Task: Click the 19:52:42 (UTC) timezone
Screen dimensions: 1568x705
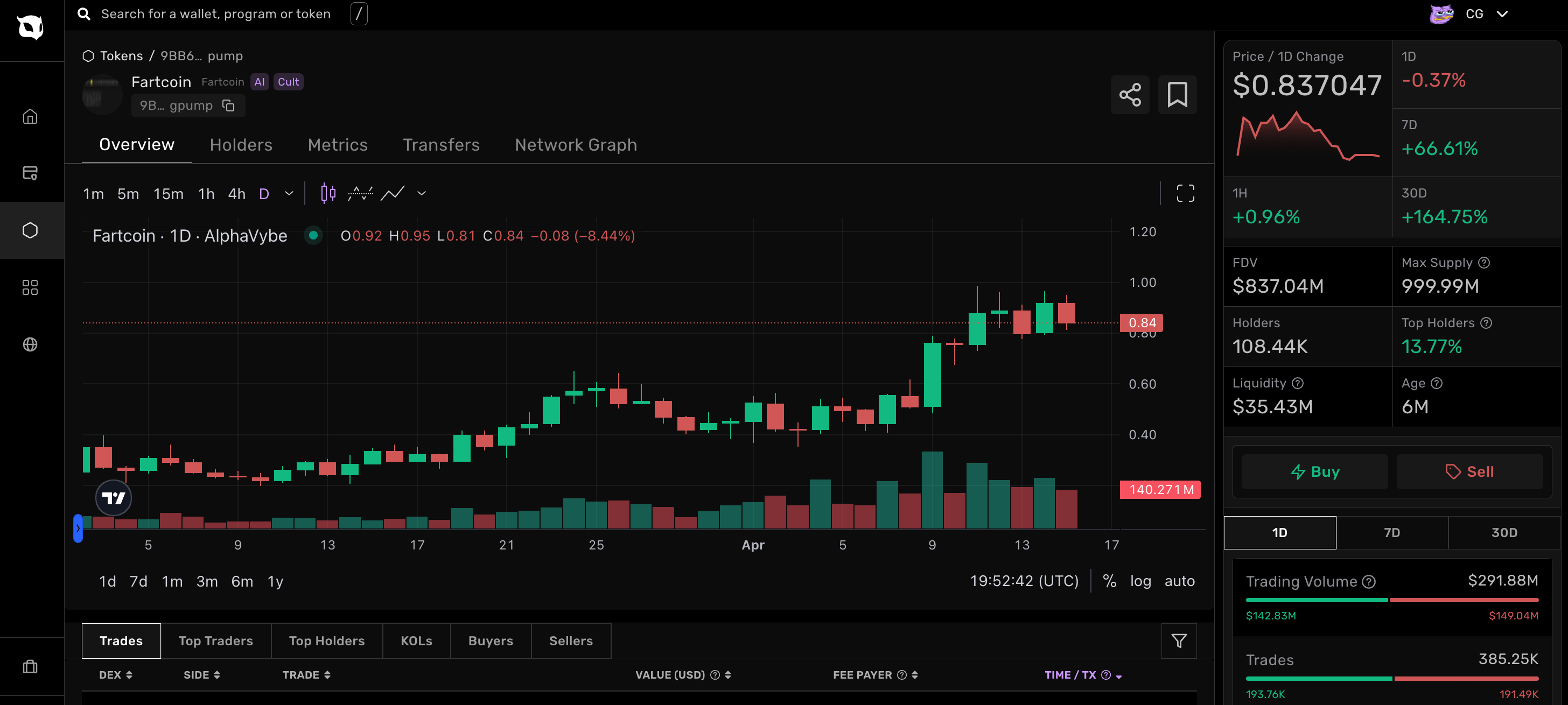Action: coord(1024,581)
